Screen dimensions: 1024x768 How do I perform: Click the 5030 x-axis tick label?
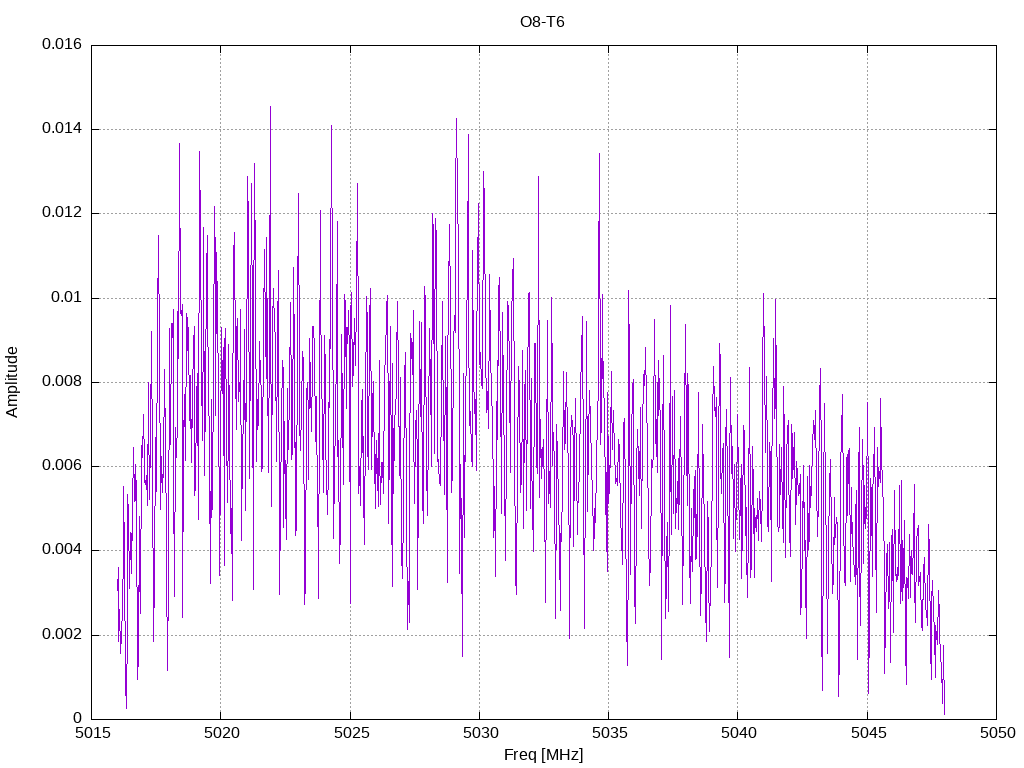click(x=481, y=733)
